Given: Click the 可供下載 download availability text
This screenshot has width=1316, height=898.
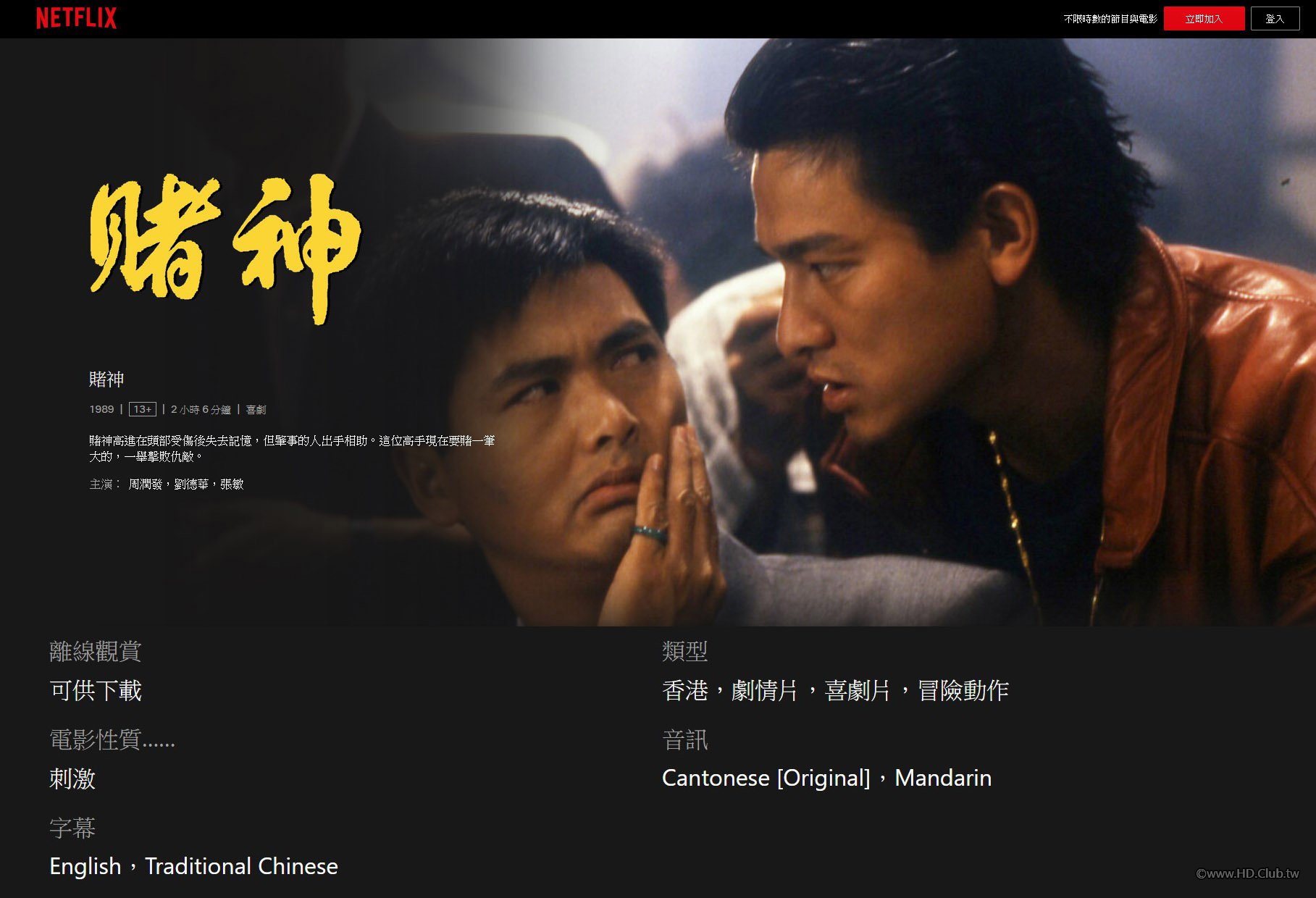Looking at the screenshot, I should click(96, 690).
